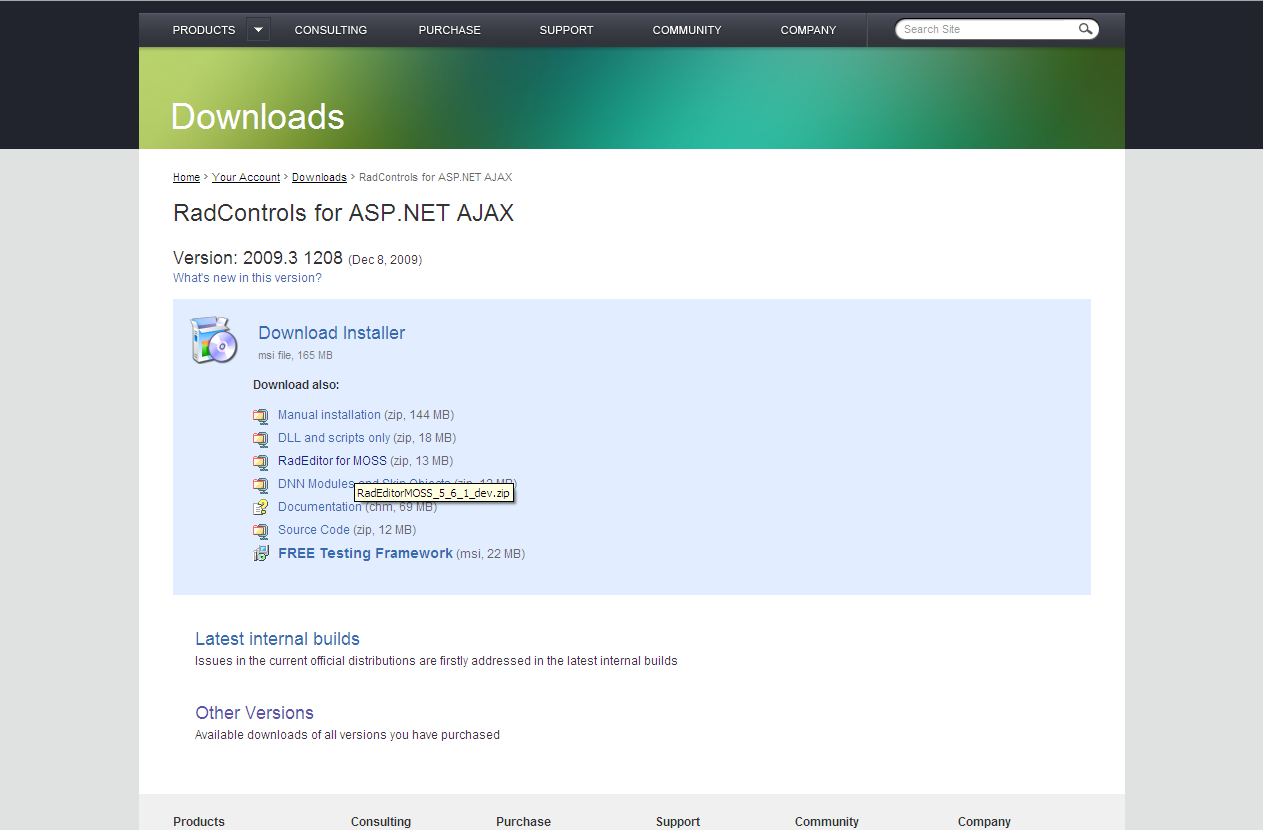The width and height of the screenshot is (1263, 830).
Task: Click the installer disc icon
Action: 213,340
